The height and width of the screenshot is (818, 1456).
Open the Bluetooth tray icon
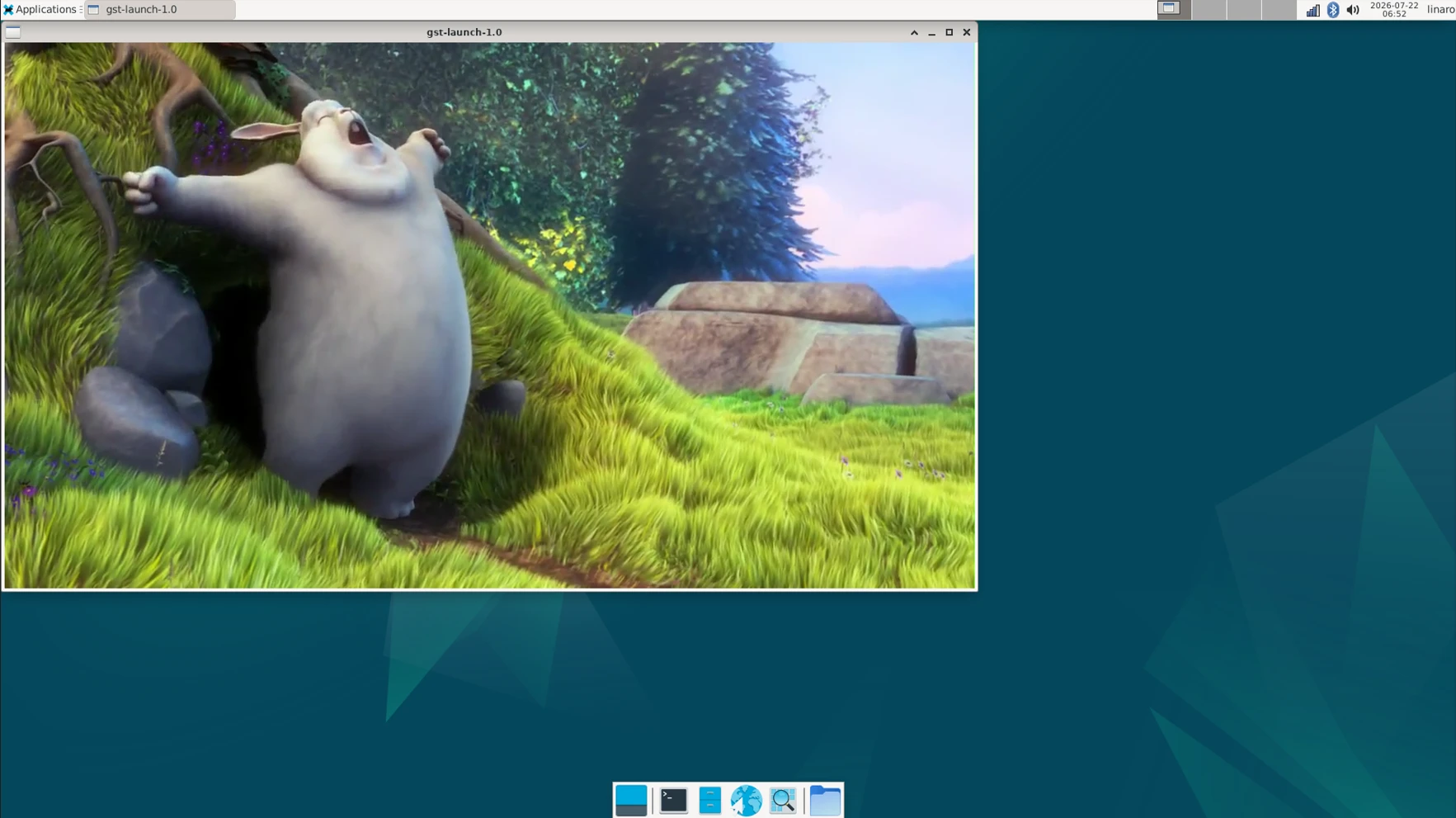[x=1333, y=10]
